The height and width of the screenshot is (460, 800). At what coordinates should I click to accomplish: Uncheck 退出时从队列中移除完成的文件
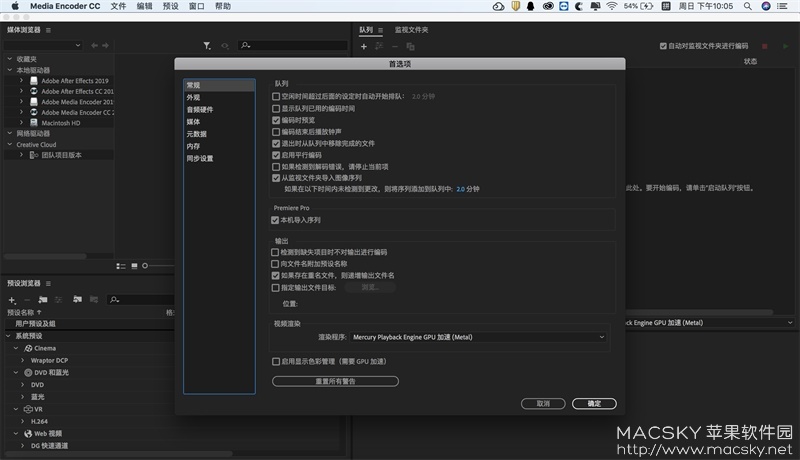click(276, 144)
